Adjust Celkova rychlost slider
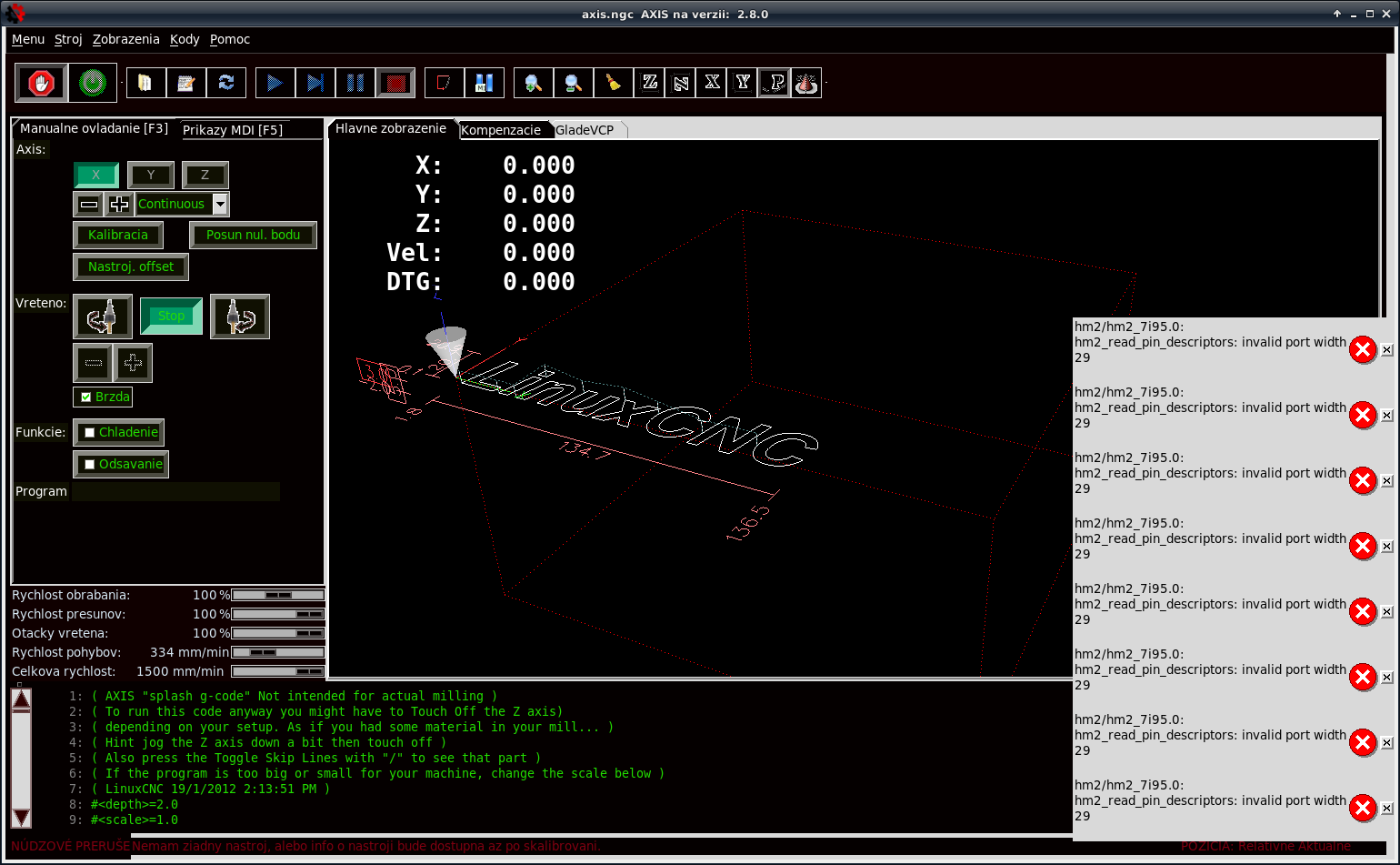This screenshot has width=1400, height=865. pyautogui.click(x=278, y=671)
